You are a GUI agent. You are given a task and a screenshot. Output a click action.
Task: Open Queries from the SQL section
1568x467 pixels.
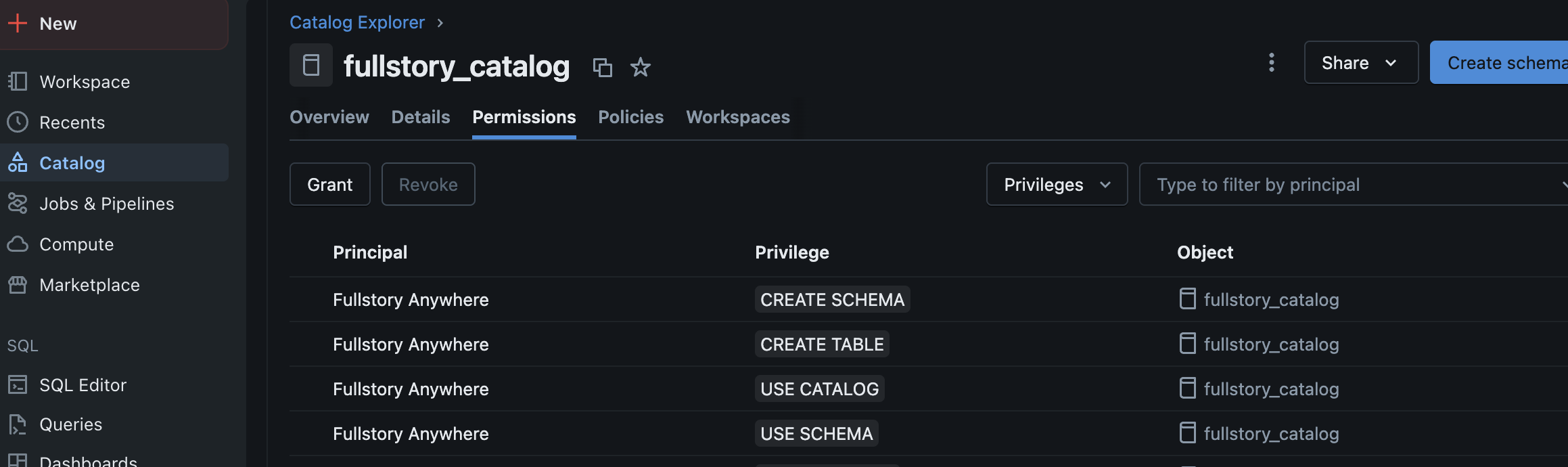[70, 424]
